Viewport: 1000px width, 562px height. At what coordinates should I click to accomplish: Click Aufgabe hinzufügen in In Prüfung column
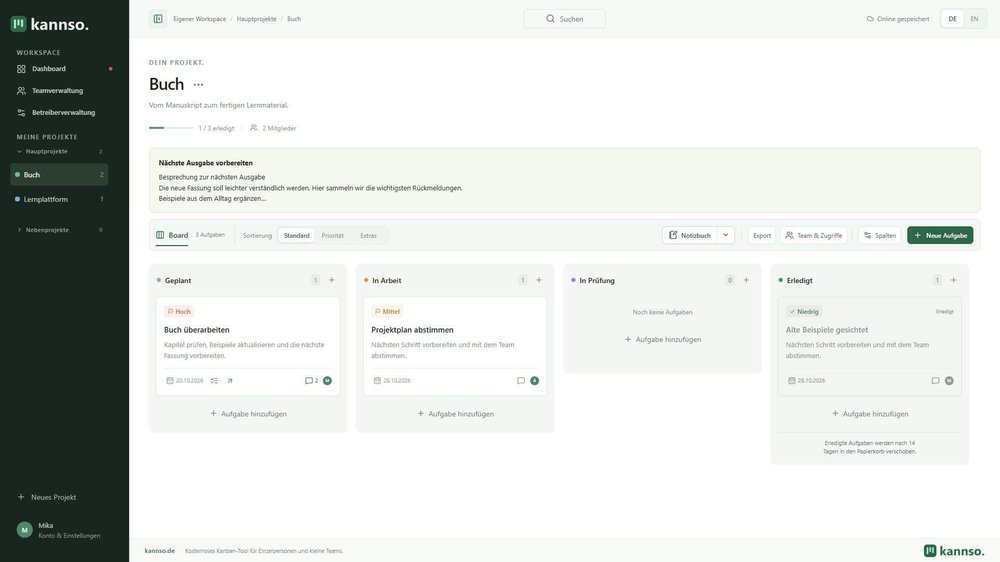coord(663,339)
